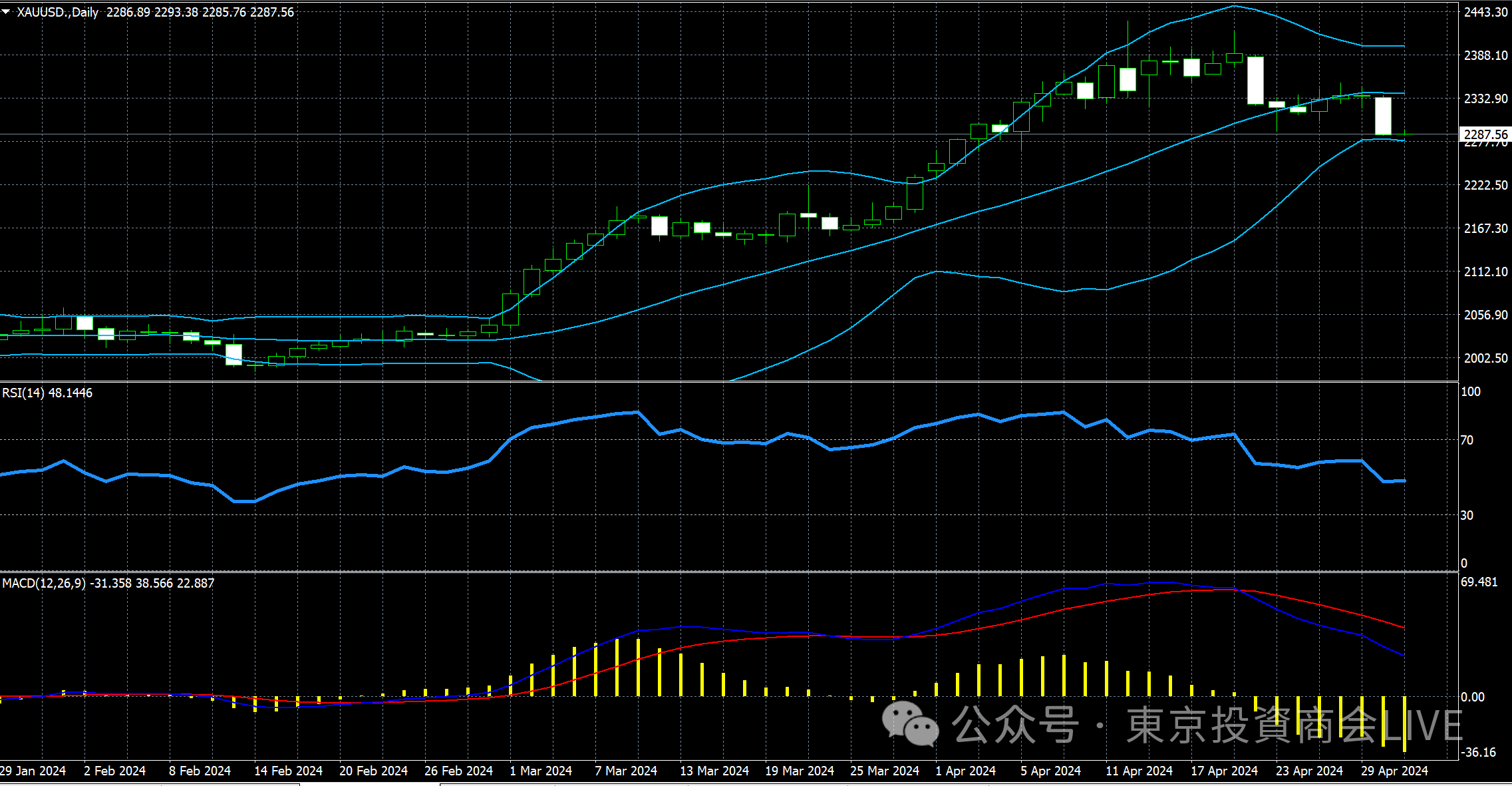Open the chart menu triangle beside XAUUSD

coord(6,12)
